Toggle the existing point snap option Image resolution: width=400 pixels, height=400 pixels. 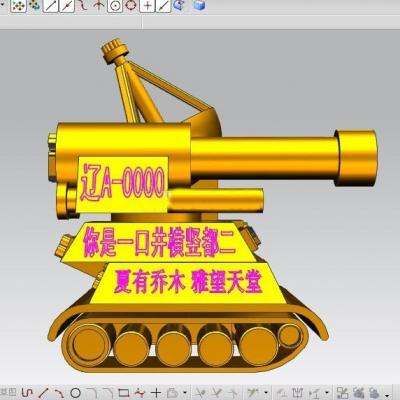coord(147,6)
